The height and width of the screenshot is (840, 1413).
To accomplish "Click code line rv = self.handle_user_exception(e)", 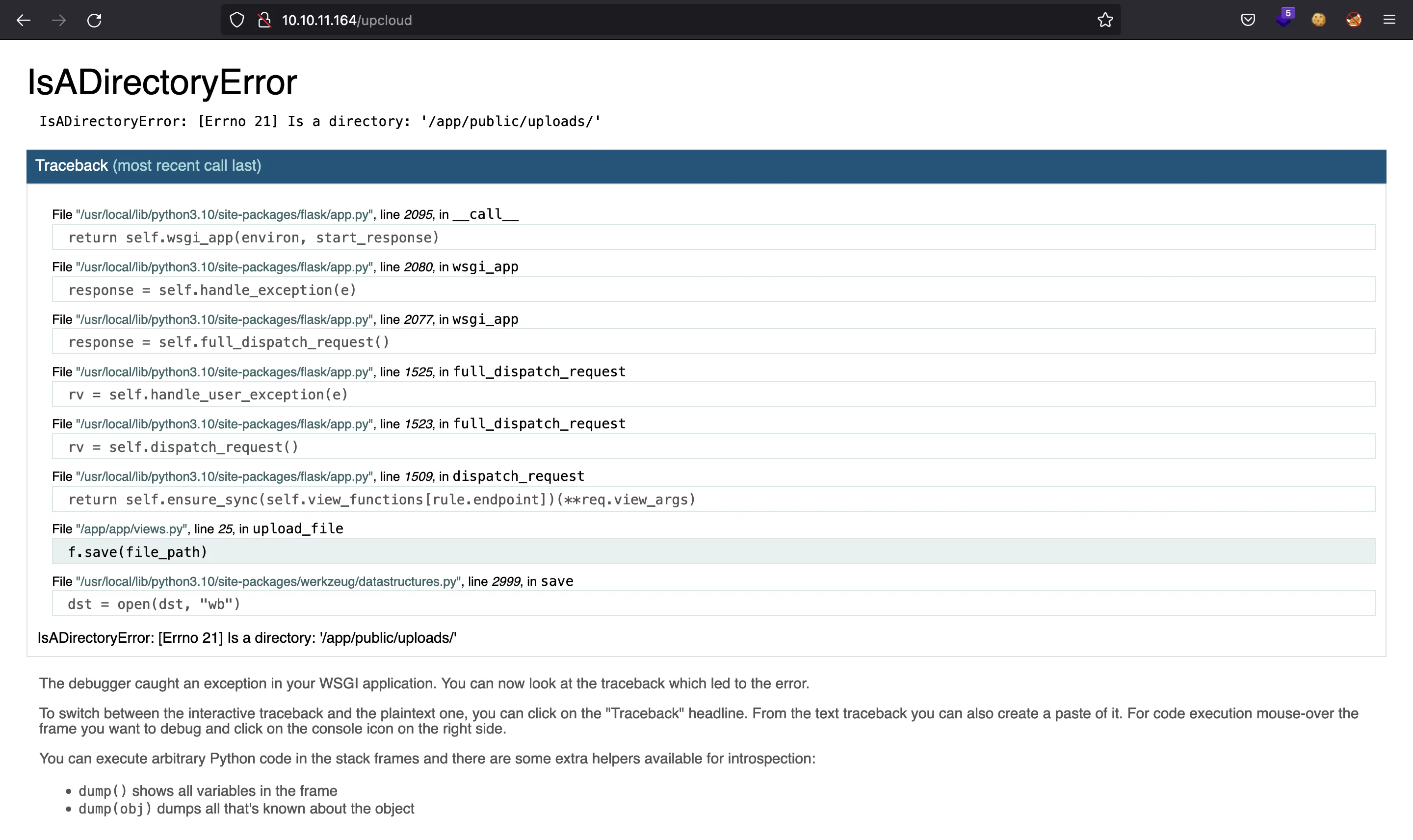I will (713, 394).
